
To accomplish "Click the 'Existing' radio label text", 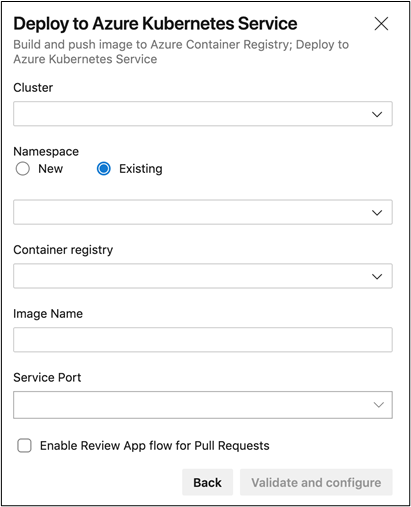I will tap(141, 169).
